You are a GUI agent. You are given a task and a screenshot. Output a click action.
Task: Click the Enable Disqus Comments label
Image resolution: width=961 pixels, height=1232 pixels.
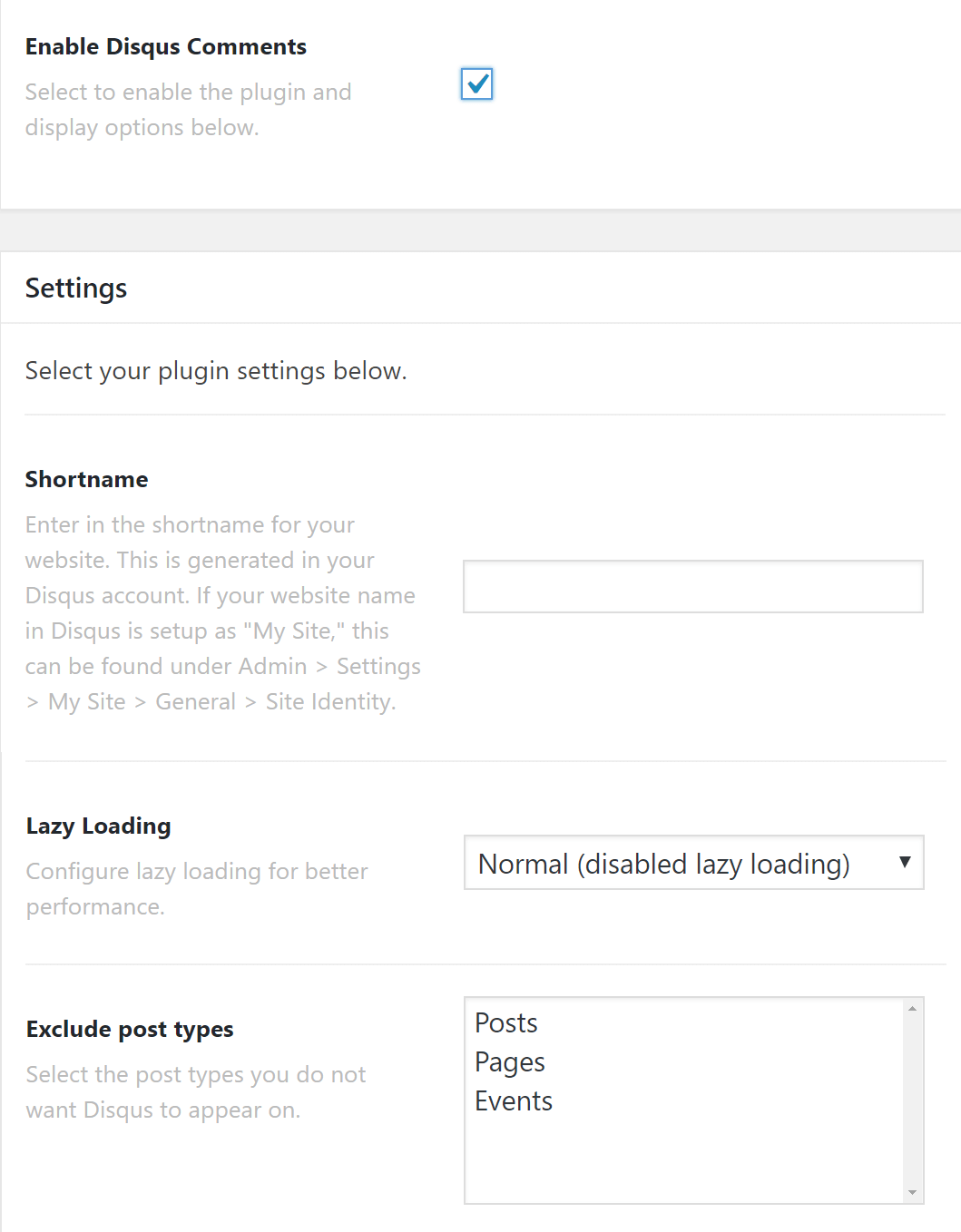166,46
